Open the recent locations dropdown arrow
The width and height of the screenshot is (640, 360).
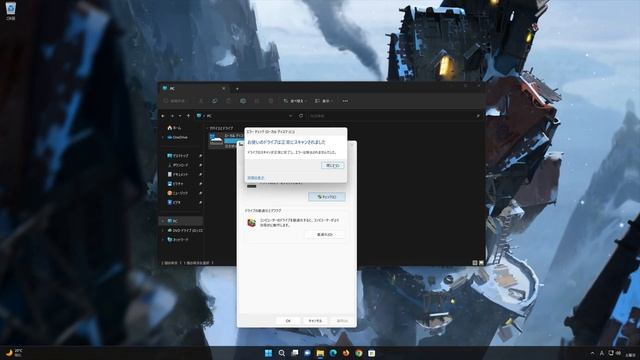pyautogui.click(x=180, y=116)
